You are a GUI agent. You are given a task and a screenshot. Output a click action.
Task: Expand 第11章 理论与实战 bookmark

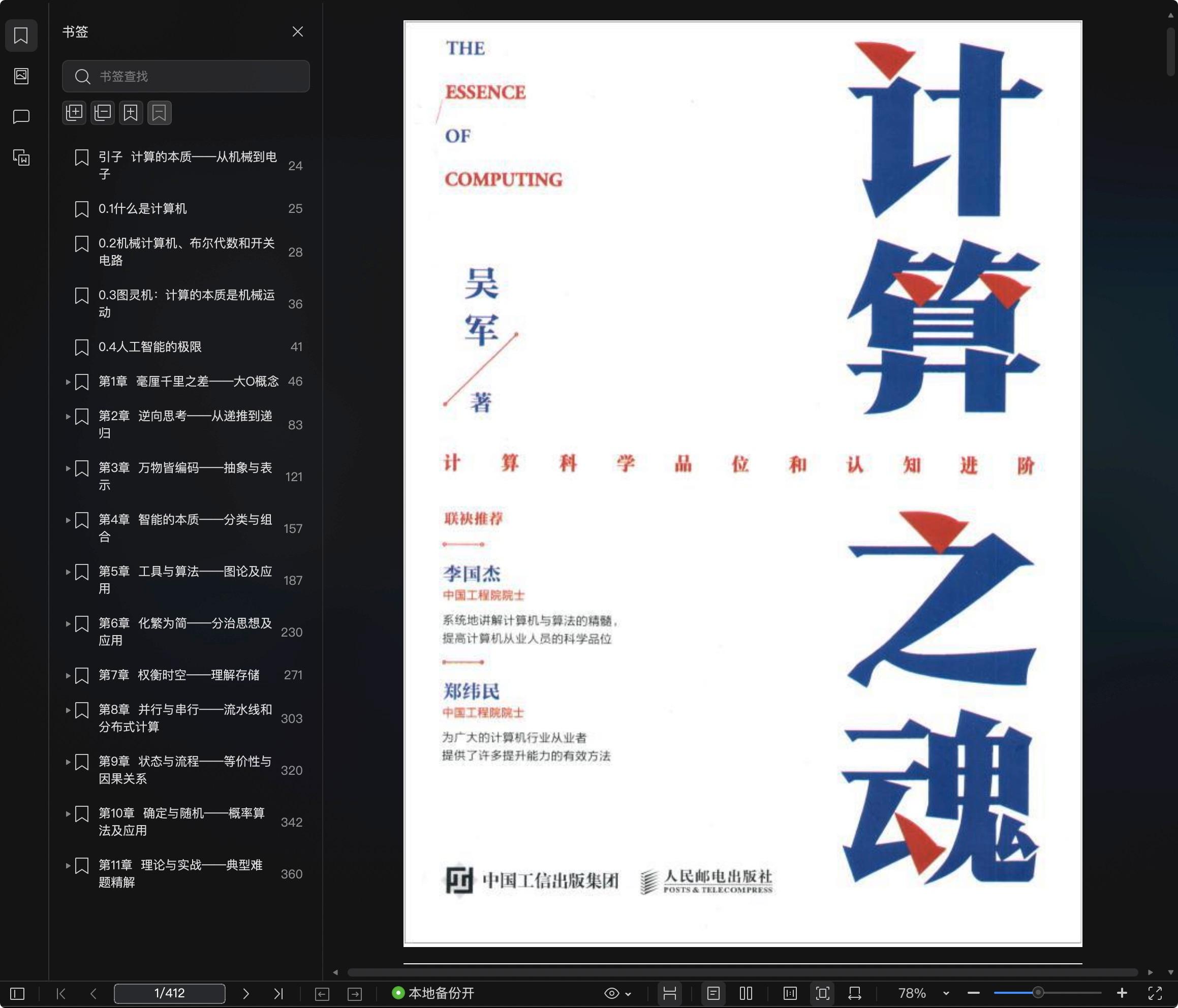(x=68, y=865)
